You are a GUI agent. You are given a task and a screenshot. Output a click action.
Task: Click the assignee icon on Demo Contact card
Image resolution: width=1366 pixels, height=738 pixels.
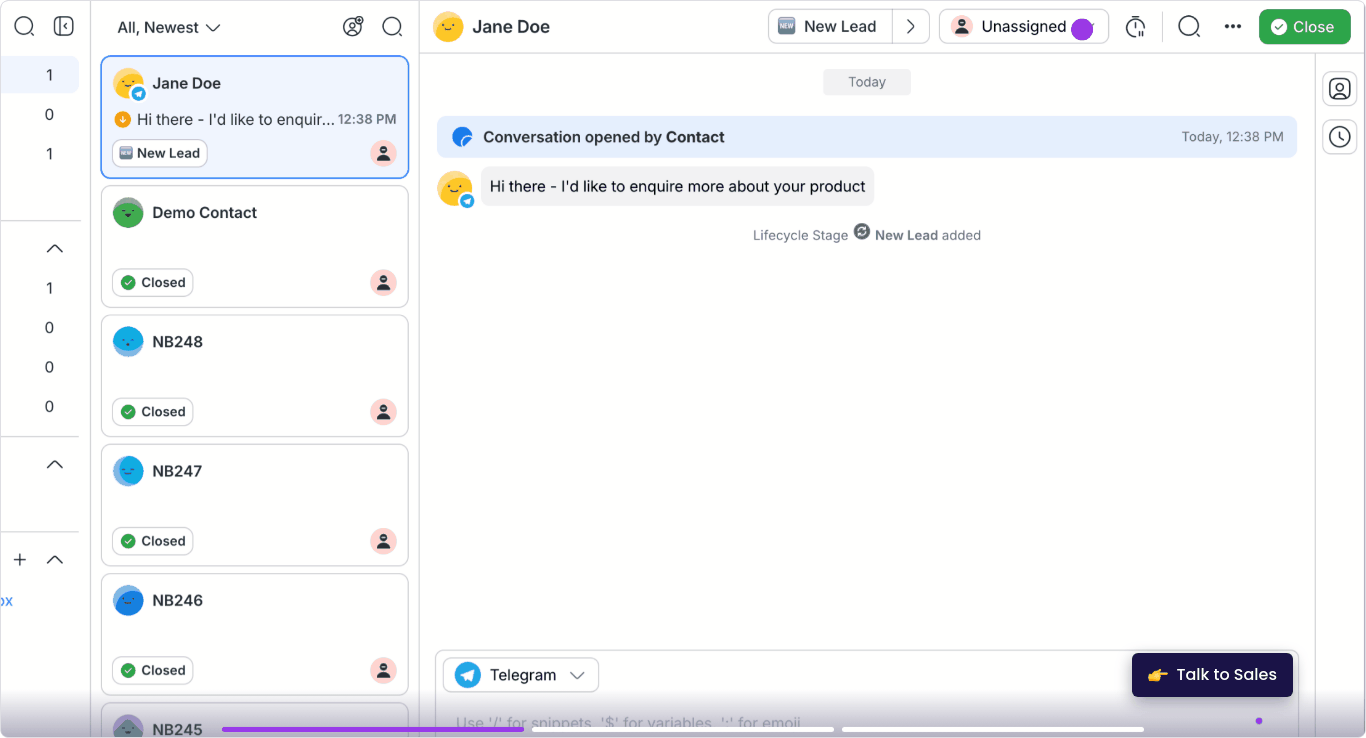coord(383,283)
